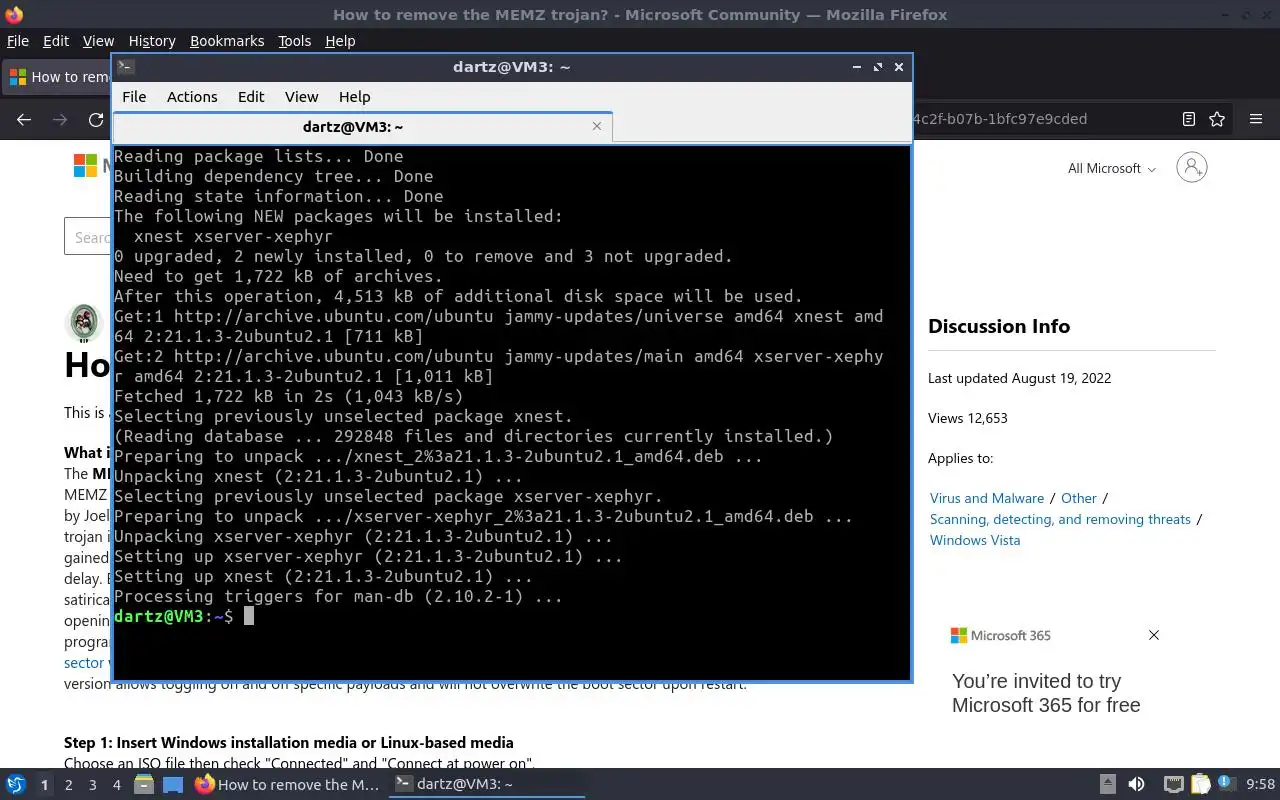The height and width of the screenshot is (800, 1280).
Task: Open the Windows Vista link
Action: (975, 540)
